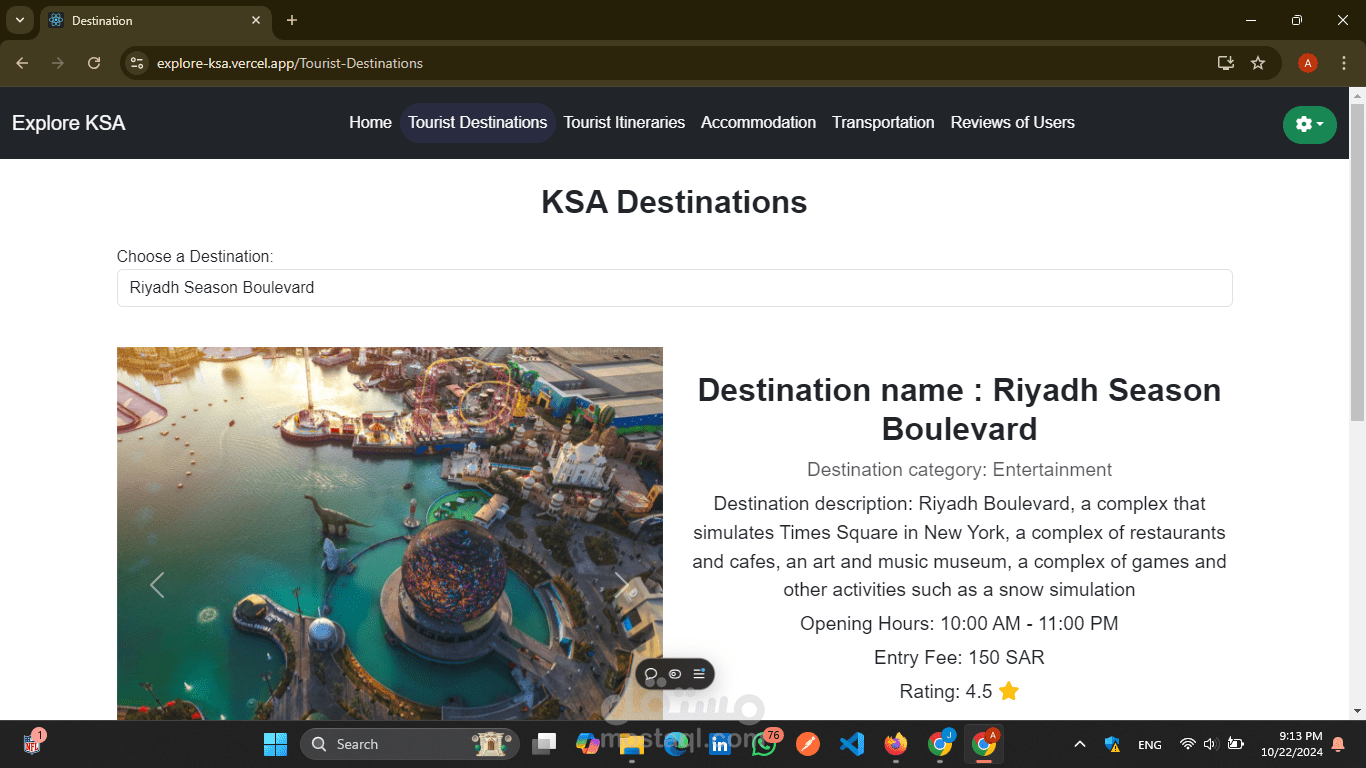This screenshot has width=1366, height=768.
Task: Open Microsoft Edge from taskbar
Action: [x=676, y=744]
